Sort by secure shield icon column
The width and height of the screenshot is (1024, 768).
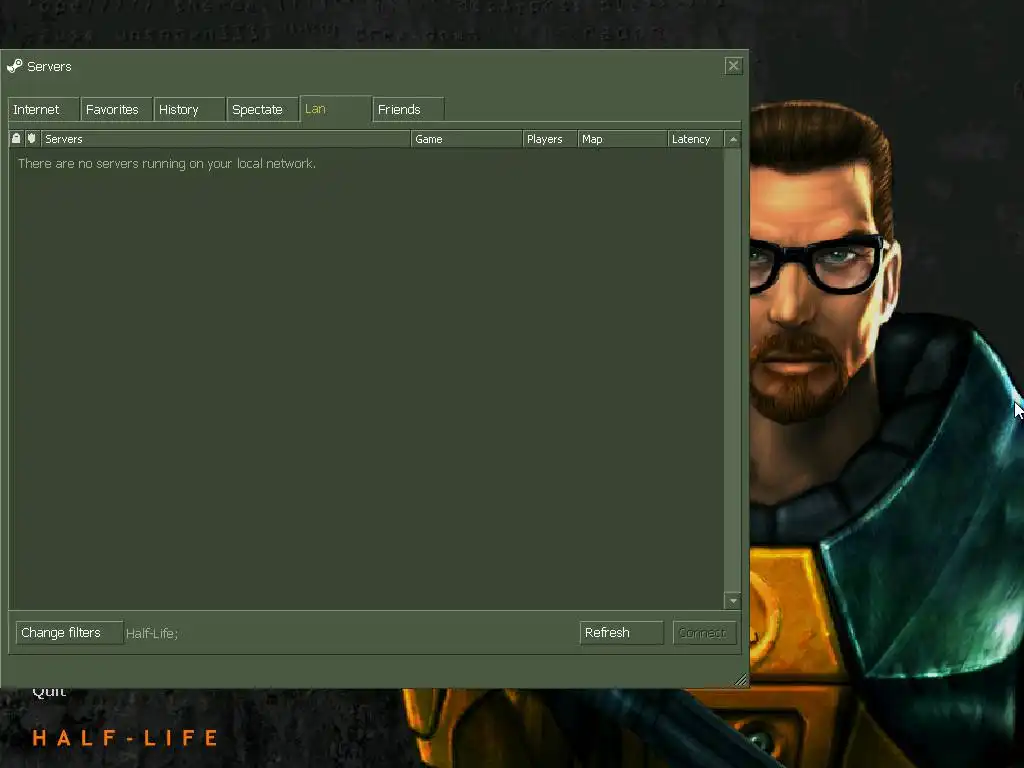pyautogui.click(x=32, y=138)
